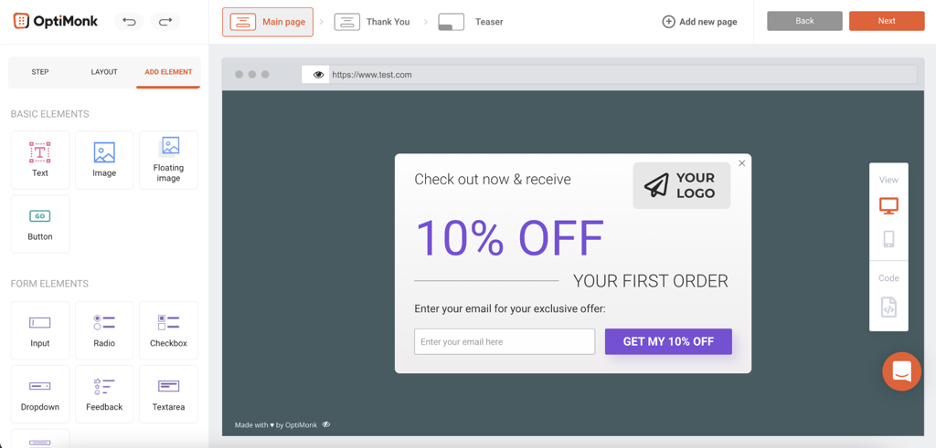Add an Image element

tap(104, 160)
